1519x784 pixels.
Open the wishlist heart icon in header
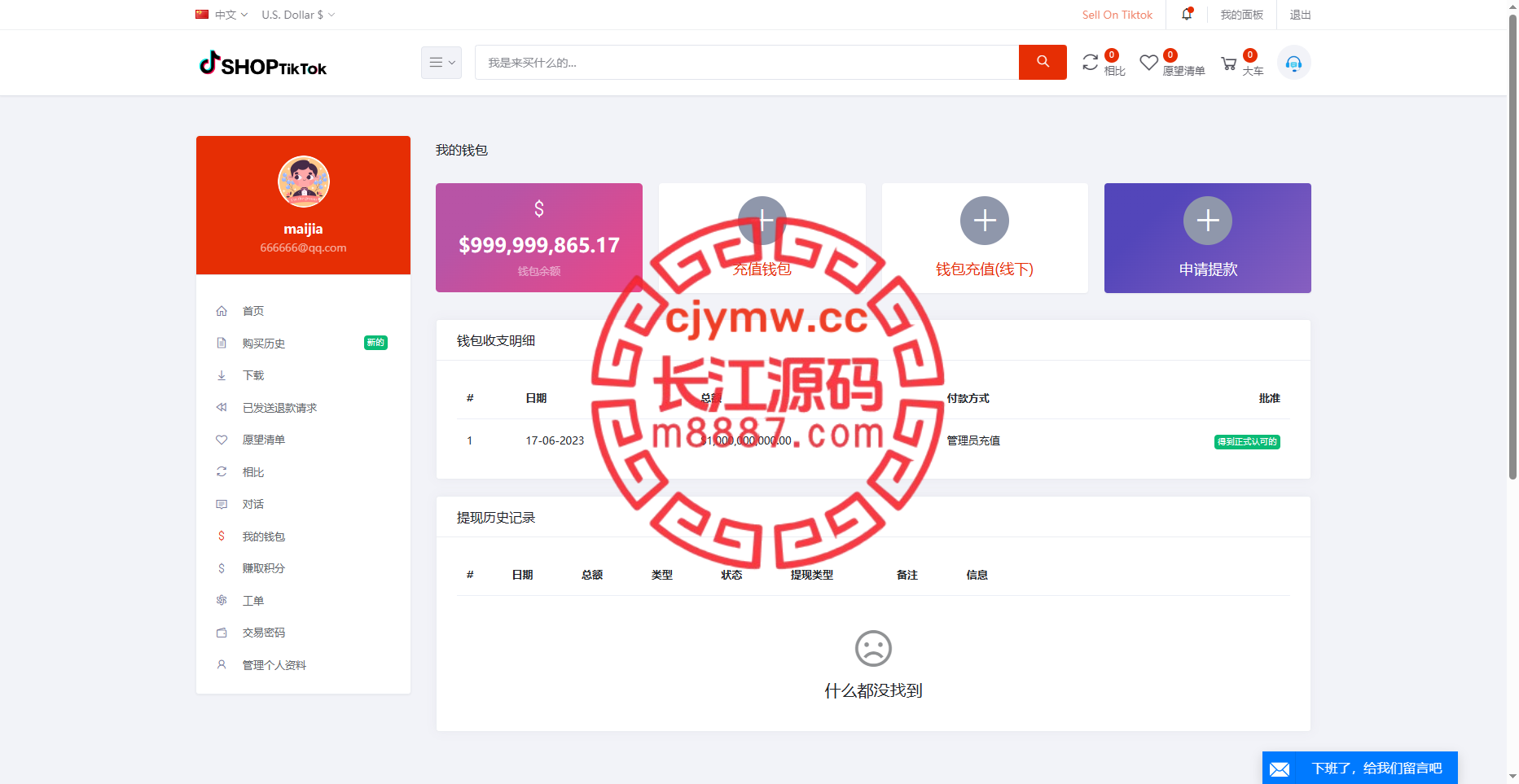click(1148, 63)
